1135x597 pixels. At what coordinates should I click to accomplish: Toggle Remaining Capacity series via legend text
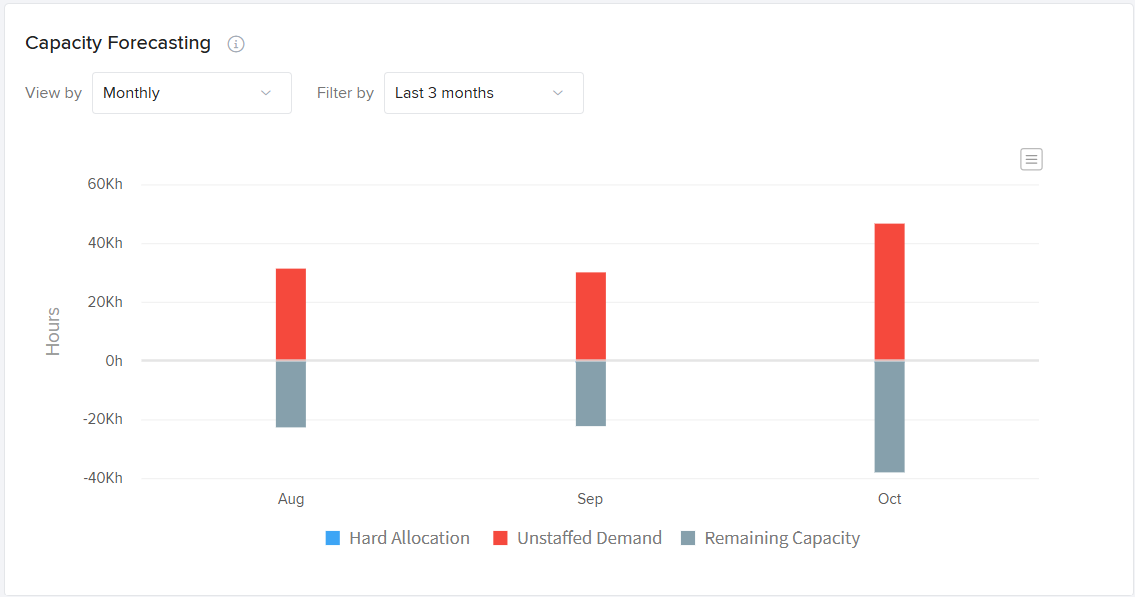(782, 538)
